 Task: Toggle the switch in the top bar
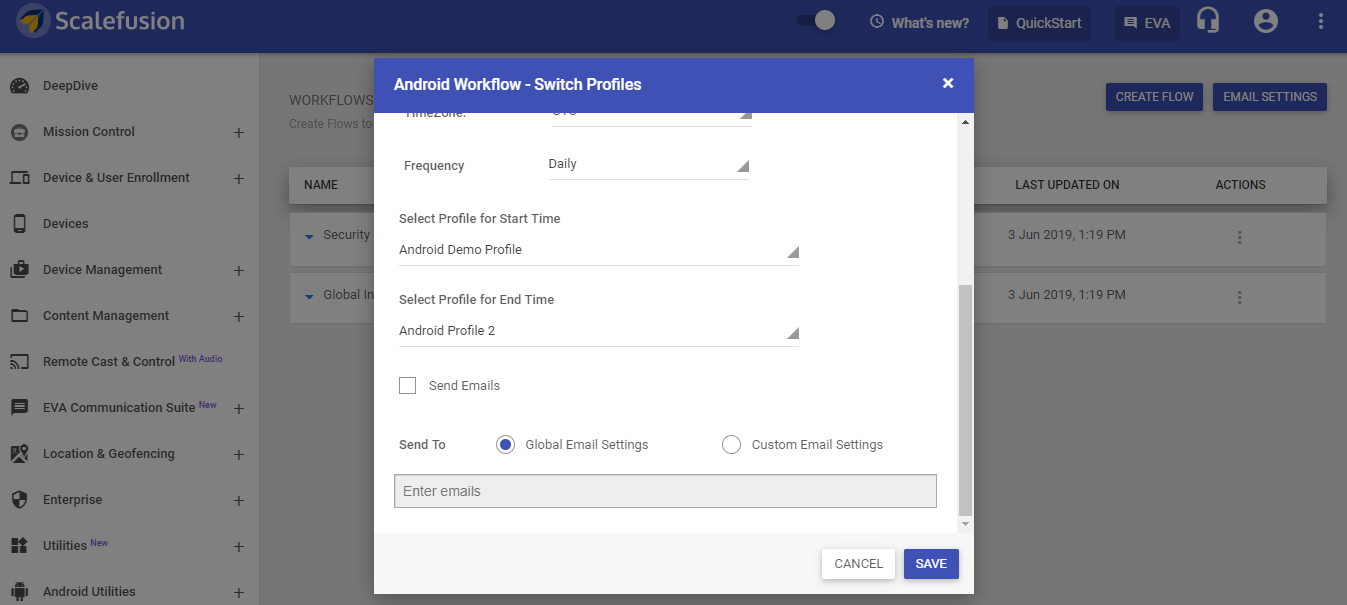816,21
